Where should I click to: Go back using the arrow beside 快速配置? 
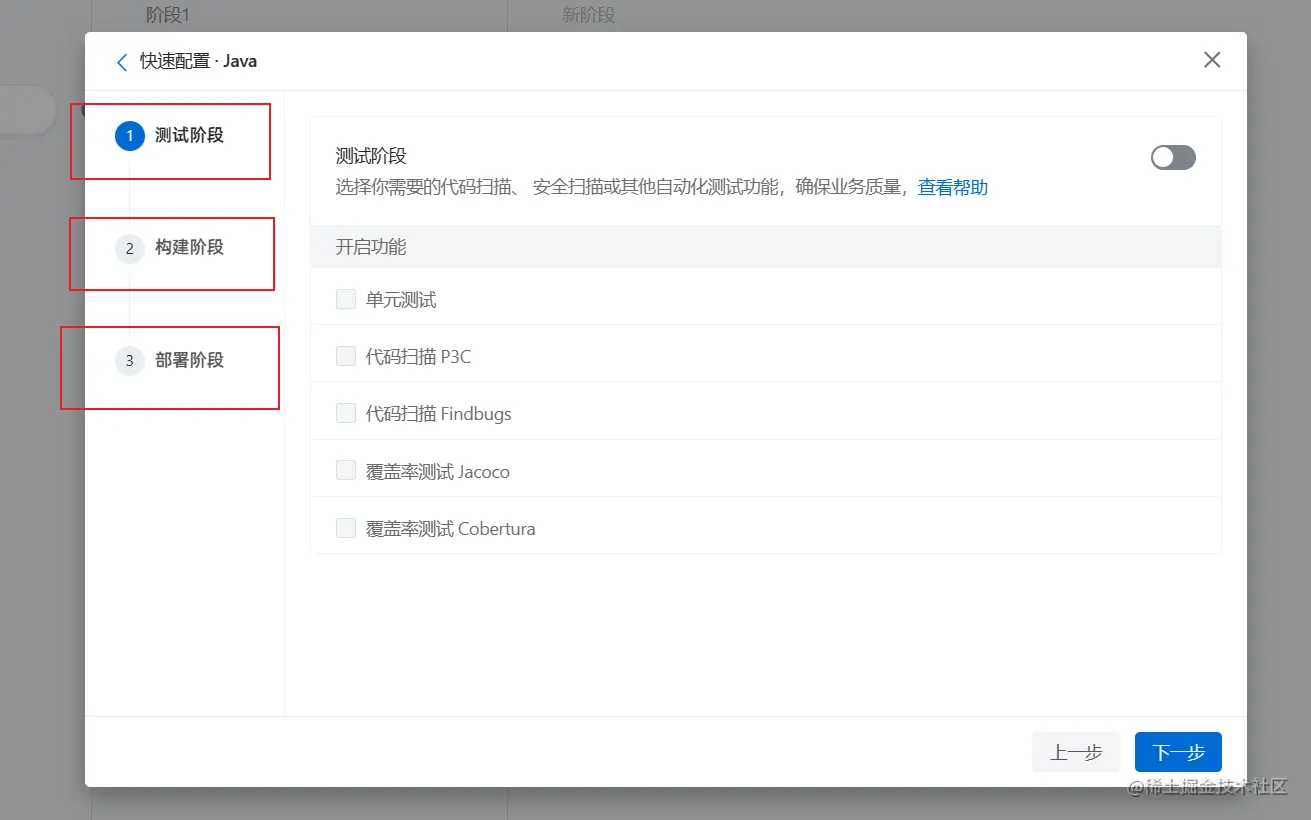pyautogui.click(x=122, y=62)
